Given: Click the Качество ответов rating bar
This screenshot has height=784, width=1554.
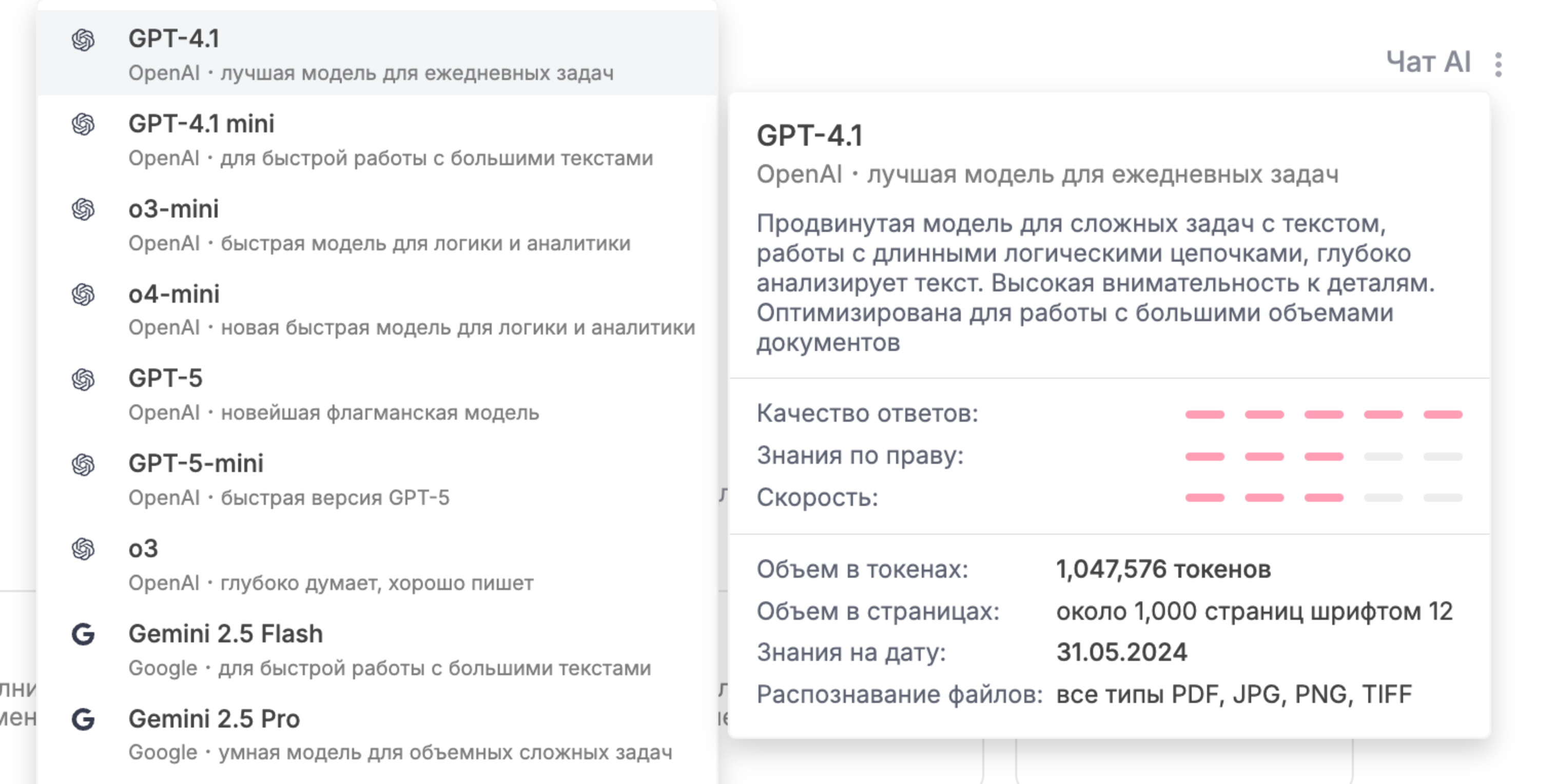Looking at the screenshot, I should [1324, 414].
